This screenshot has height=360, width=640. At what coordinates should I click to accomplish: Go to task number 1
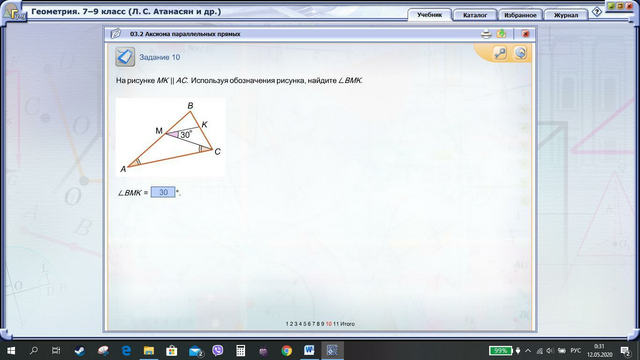click(x=287, y=324)
